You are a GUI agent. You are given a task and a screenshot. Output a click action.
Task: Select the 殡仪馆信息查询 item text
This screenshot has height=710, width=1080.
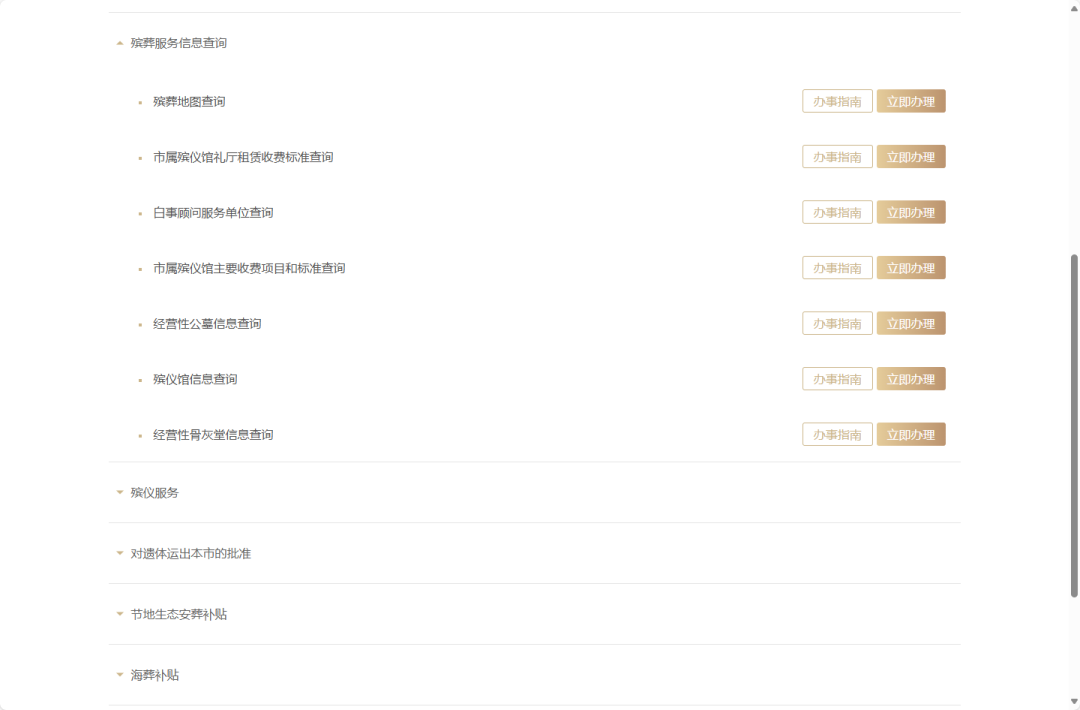[195, 379]
